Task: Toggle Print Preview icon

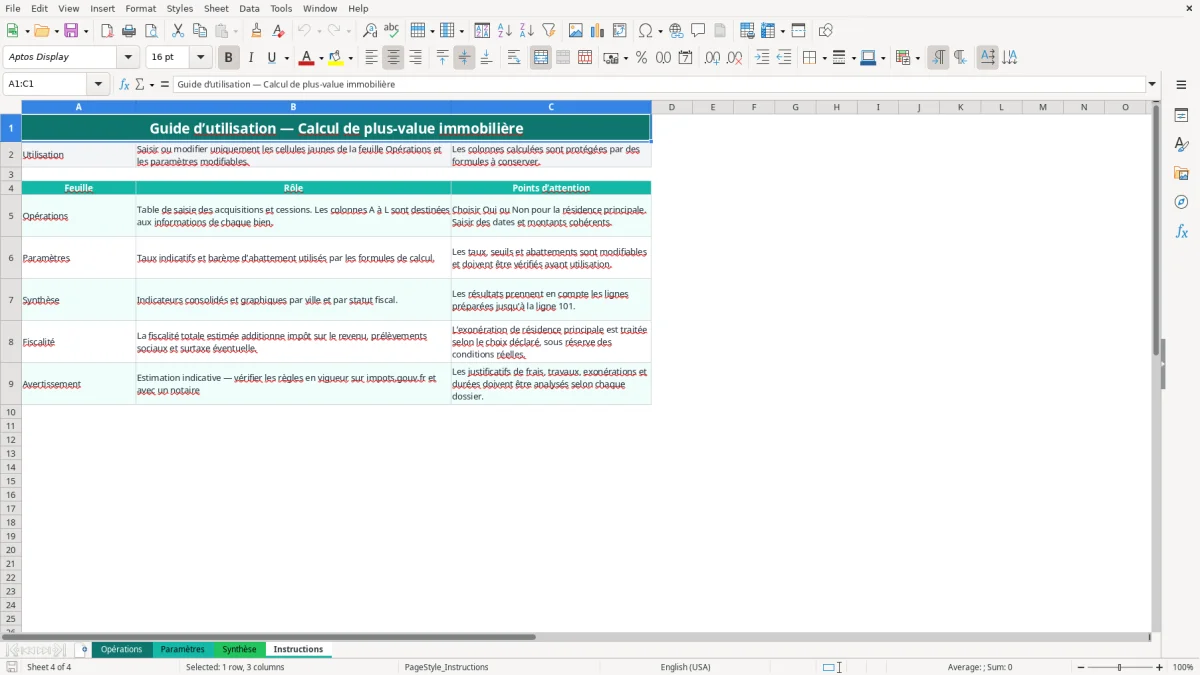Action: 151,31
